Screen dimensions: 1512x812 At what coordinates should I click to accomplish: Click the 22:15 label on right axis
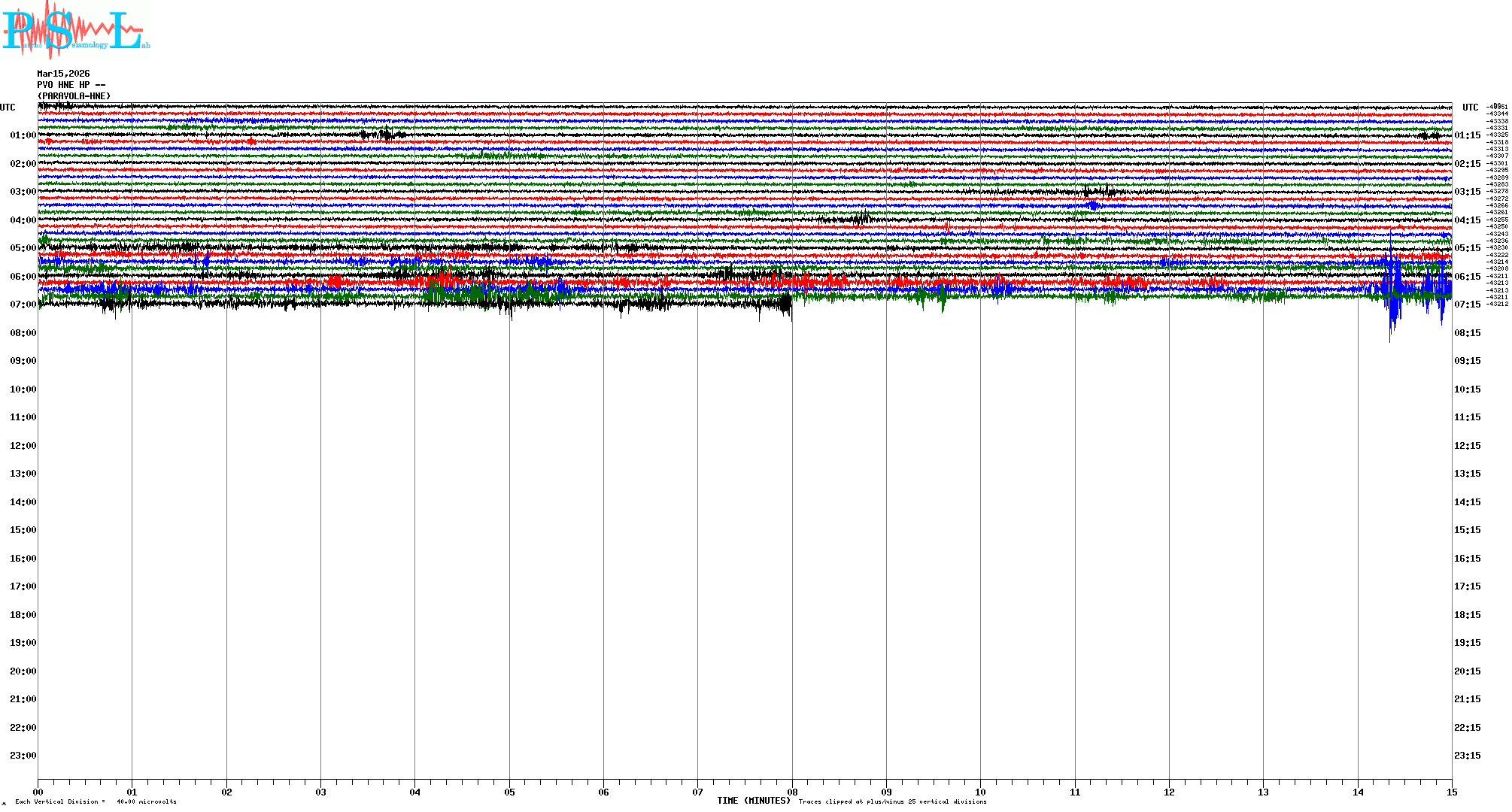pyautogui.click(x=1467, y=728)
